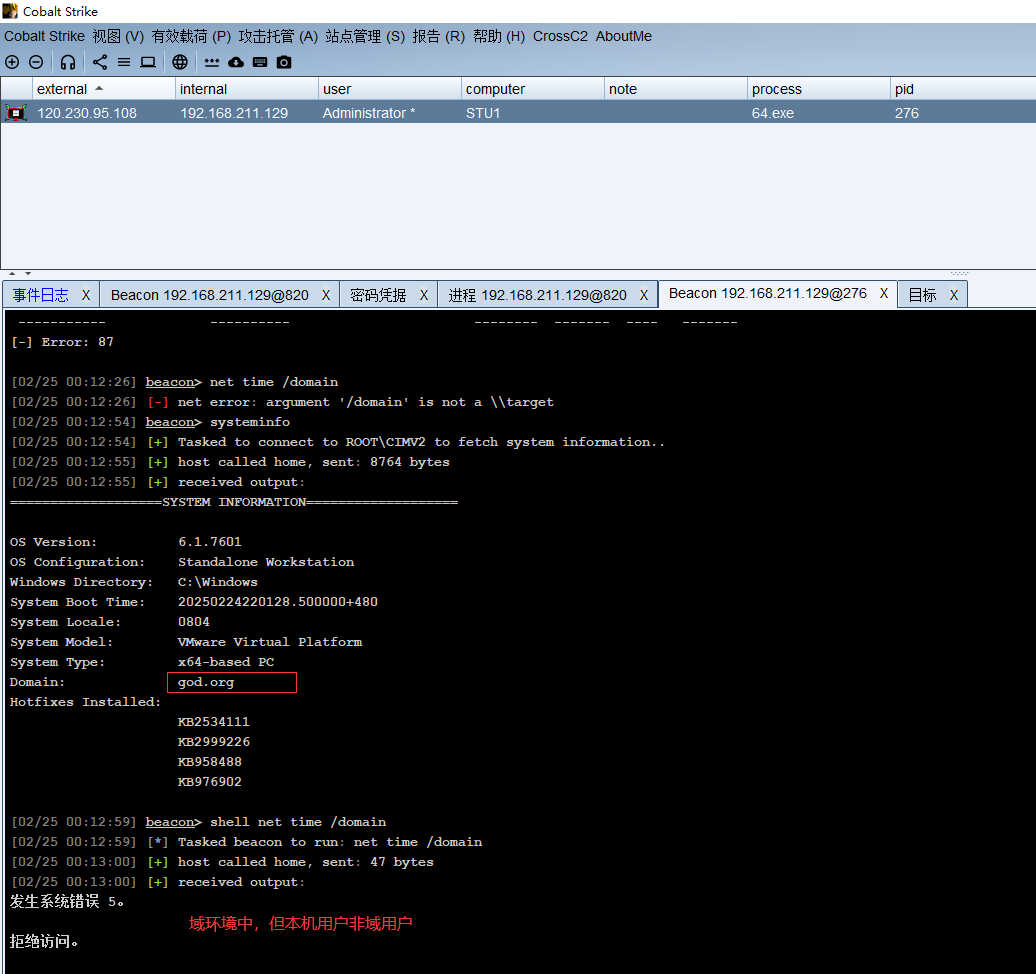Open listeners via the headphones icon
1036x974 pixels.
(68, 62)
